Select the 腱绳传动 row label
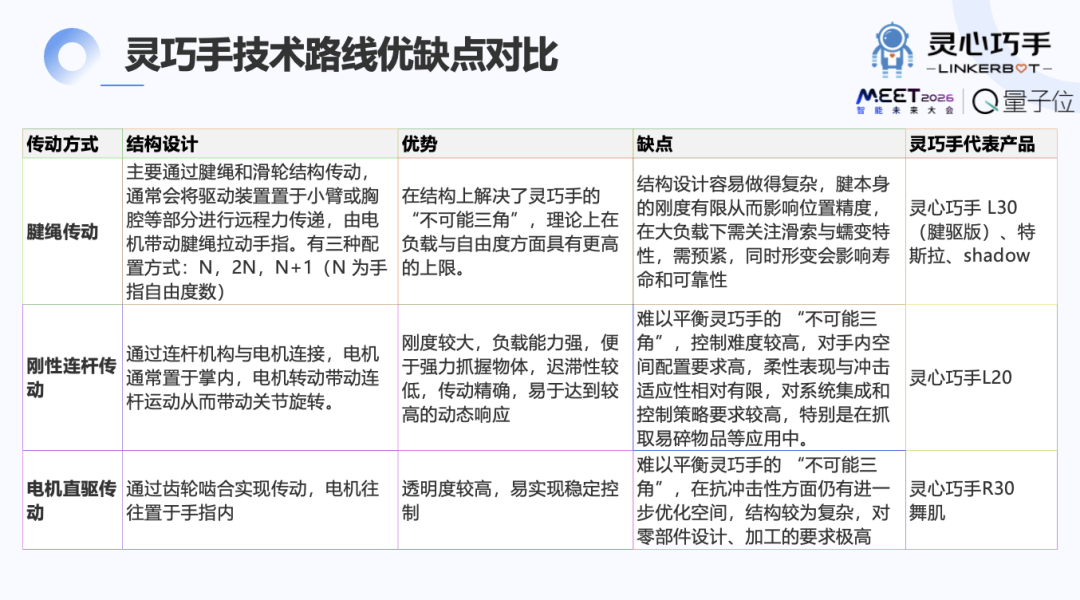 [x=62, y=232]
